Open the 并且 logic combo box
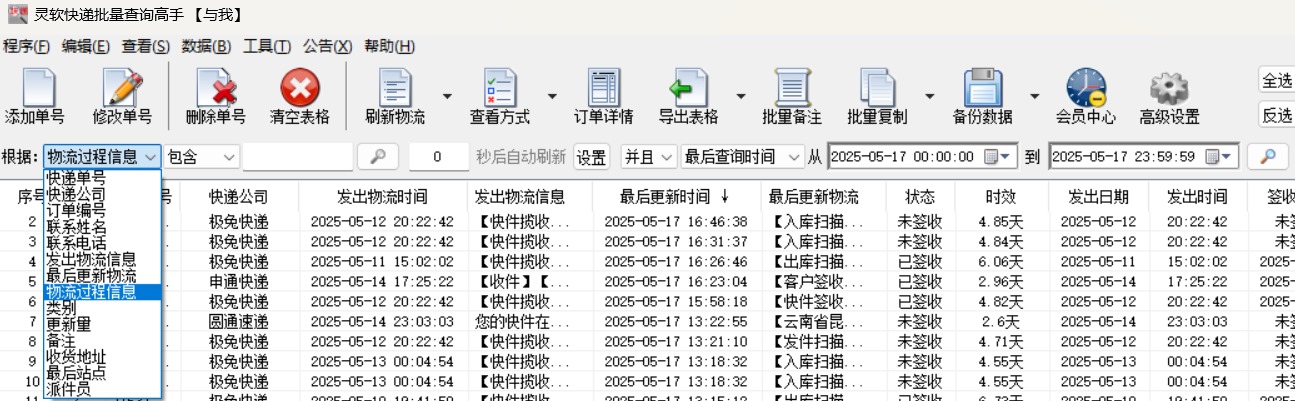Viewport: 1295px width, 401px height. point(648,157)
